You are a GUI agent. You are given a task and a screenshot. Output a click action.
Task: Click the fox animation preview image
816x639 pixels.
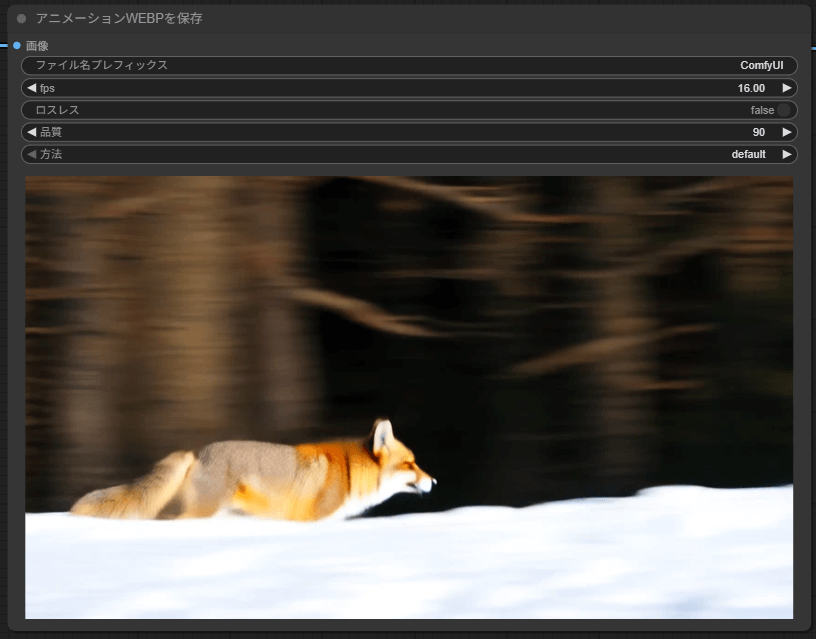click(409, 398)
